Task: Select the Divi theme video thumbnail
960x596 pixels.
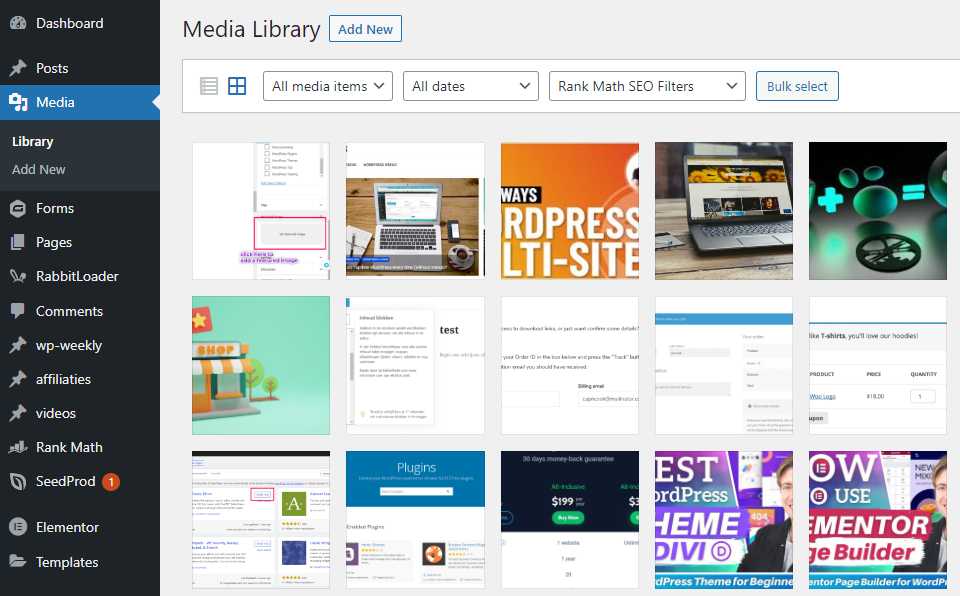Action: [x=724, y=520]
